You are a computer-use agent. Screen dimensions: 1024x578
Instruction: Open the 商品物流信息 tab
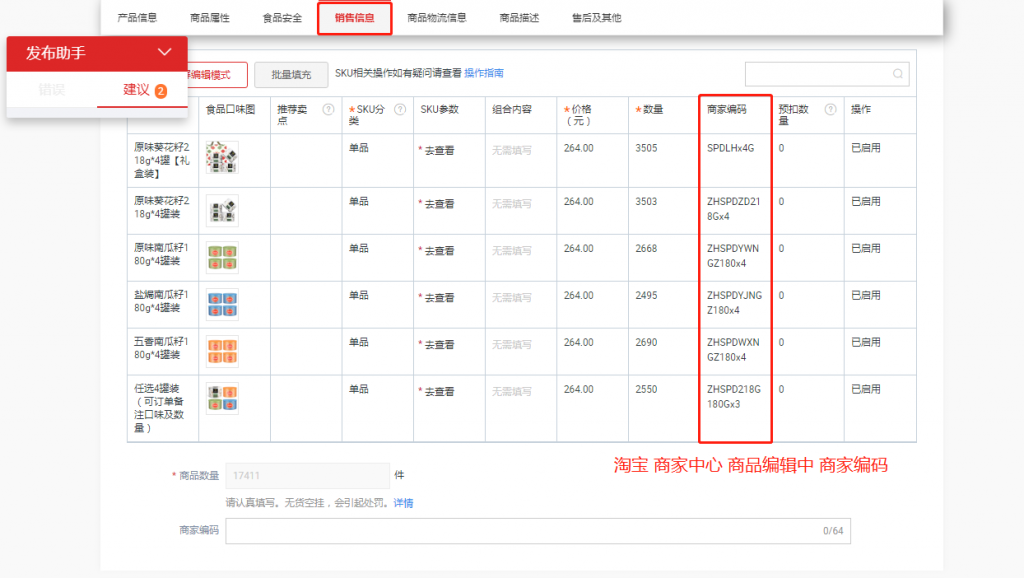click(x=437, y=18)
